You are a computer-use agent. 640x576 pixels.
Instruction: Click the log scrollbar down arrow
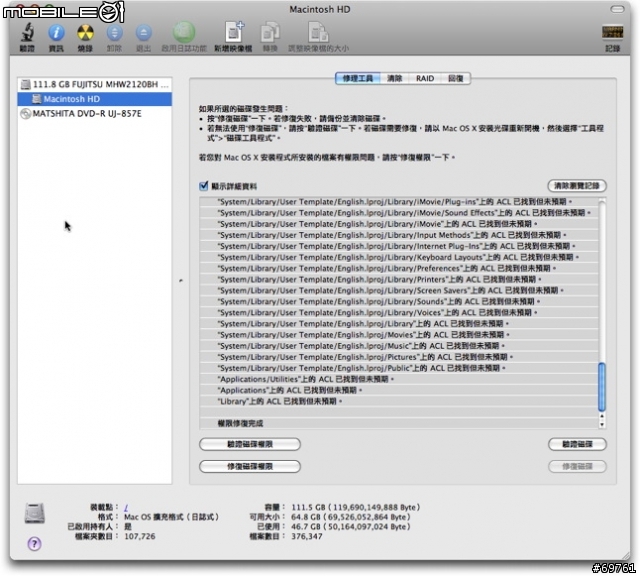click(602, 425)
